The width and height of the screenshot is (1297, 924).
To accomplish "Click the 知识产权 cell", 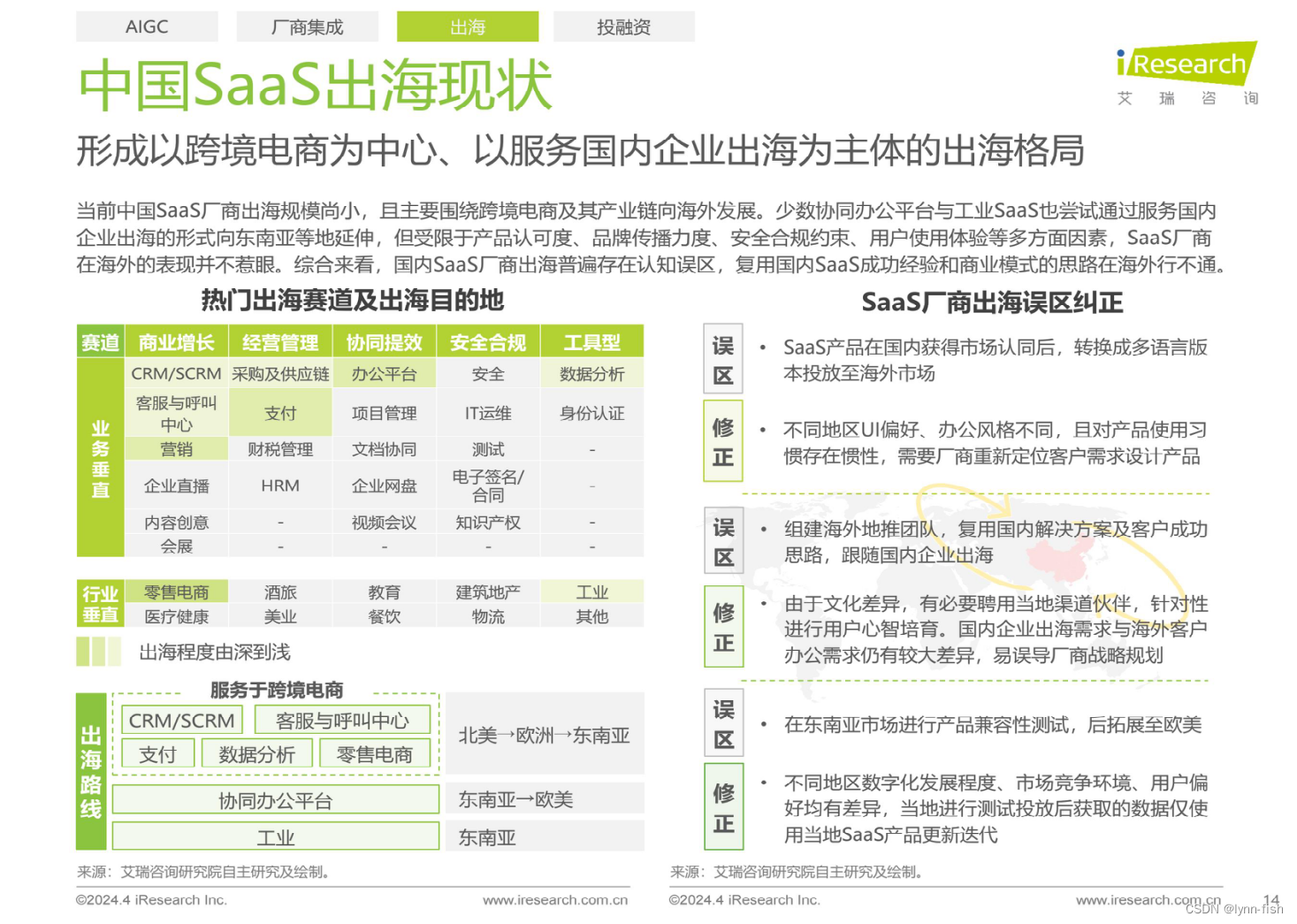I will coord(488,523).
